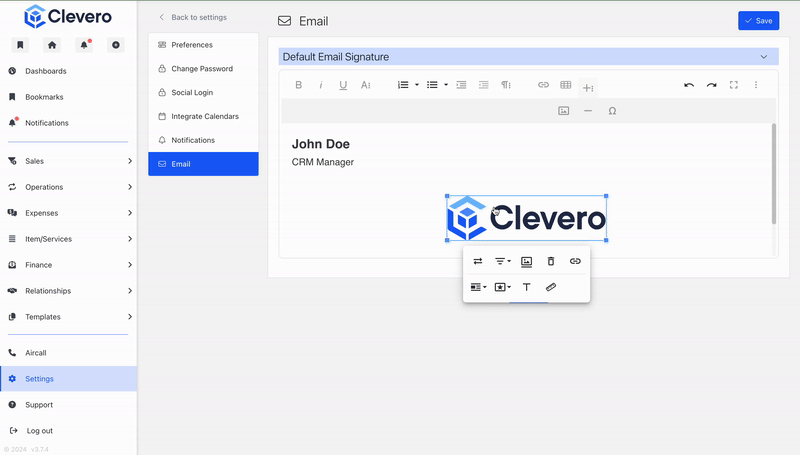
Task: Delete the selected image using trash icon
Action: tap(551, 261)
